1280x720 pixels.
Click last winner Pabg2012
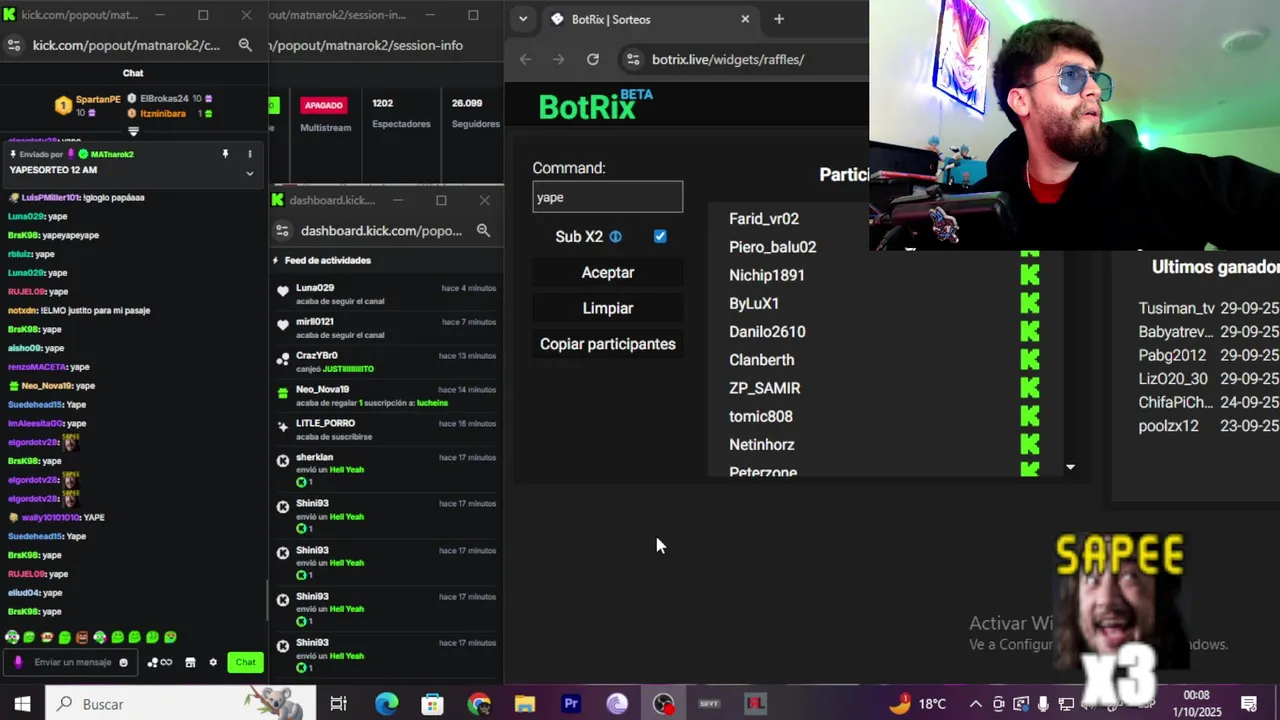[x=1172, y=355]
